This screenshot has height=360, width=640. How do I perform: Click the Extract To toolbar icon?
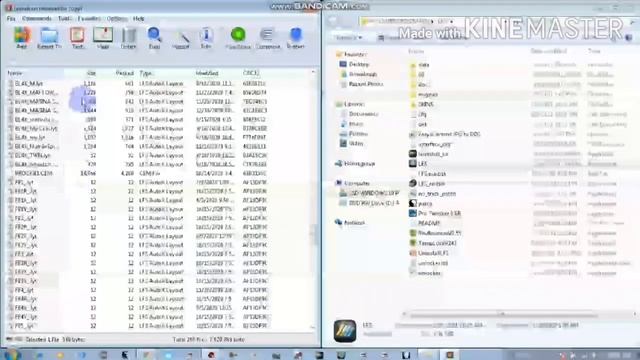49,38
